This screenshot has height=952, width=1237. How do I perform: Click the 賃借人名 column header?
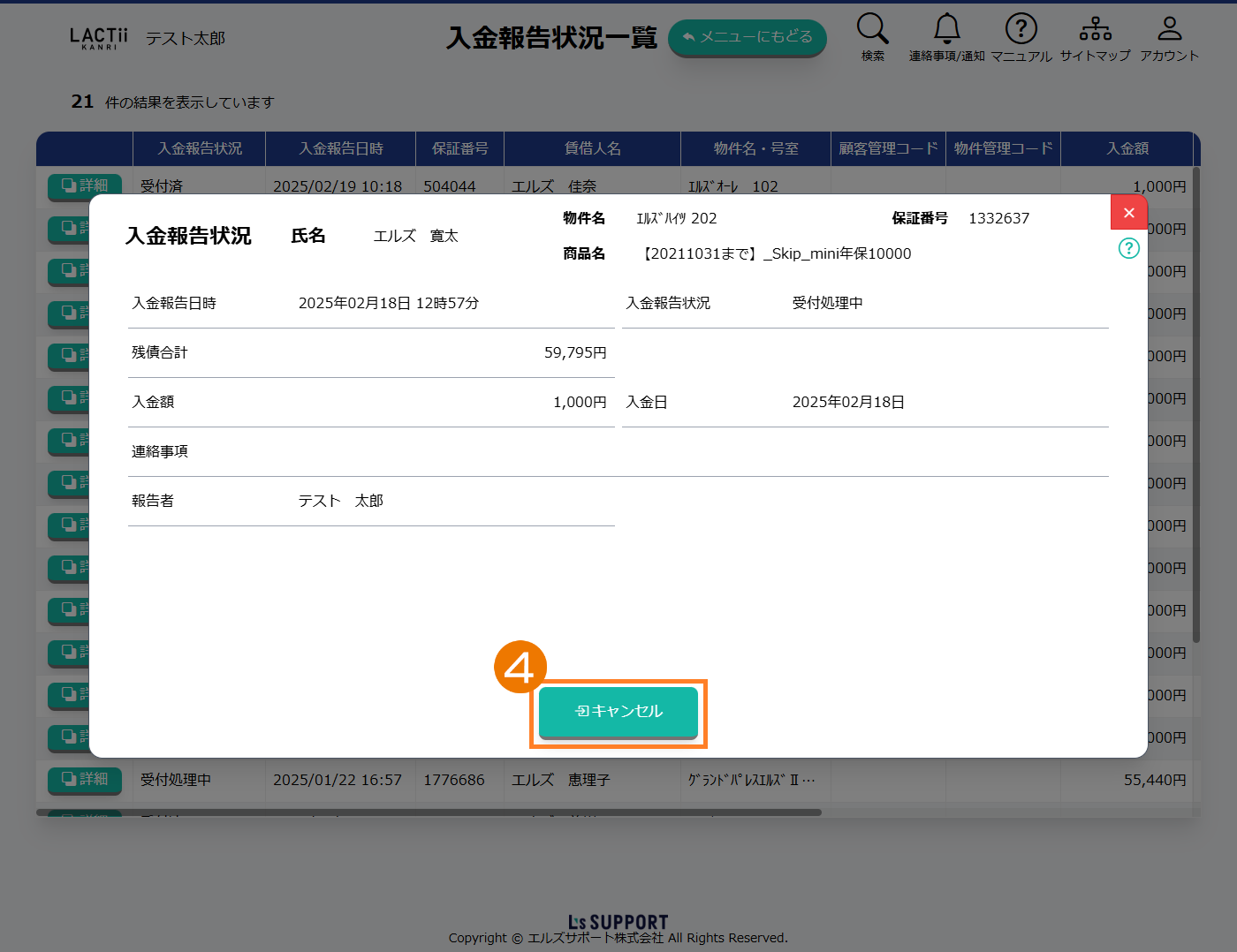(x=592, y=148)
